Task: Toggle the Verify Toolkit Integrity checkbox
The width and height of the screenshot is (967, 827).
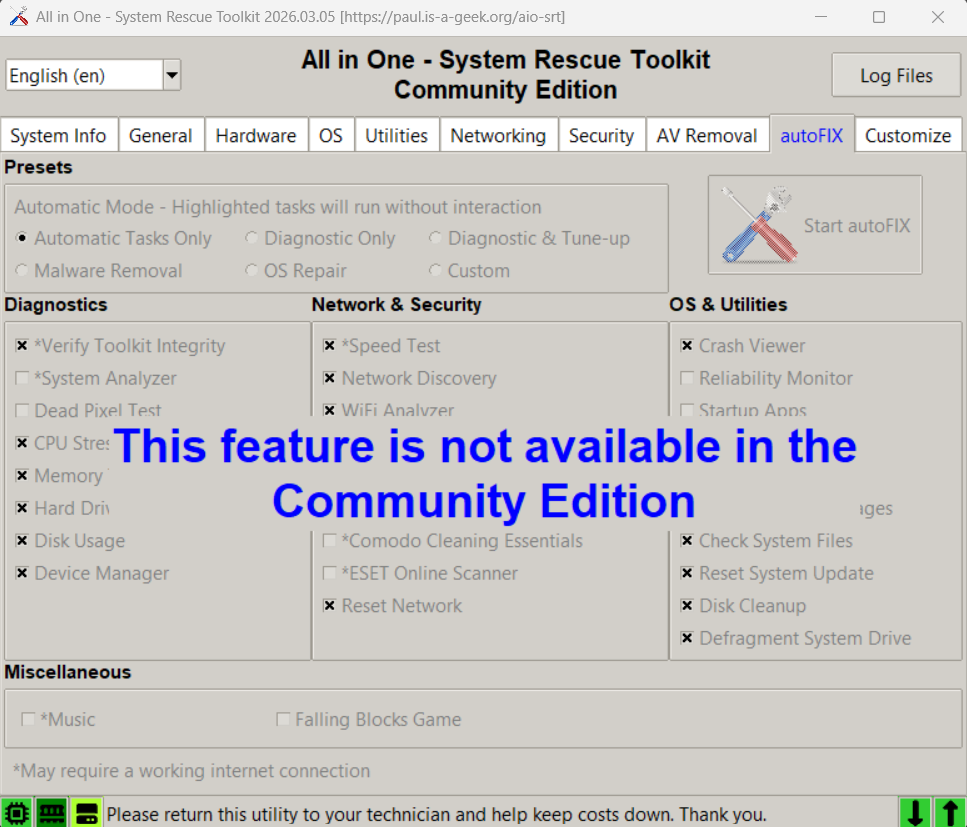Action: (22, 346)
